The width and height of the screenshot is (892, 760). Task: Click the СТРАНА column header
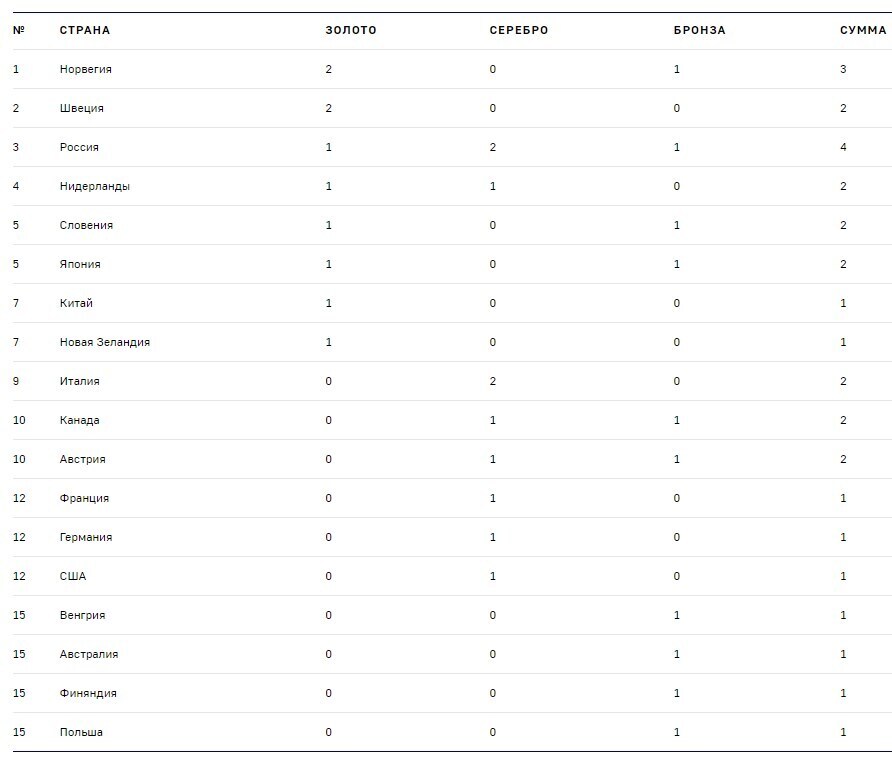[x=85, y=30]
